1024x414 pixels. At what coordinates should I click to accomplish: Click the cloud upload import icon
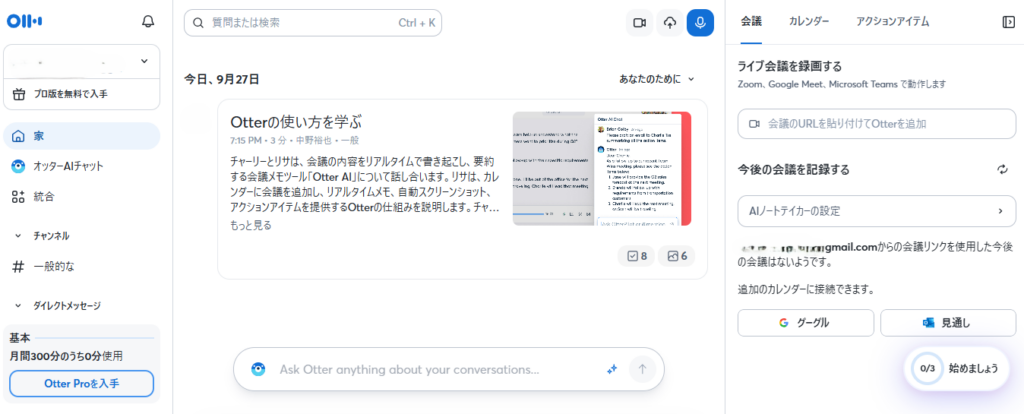coord(670,23)
